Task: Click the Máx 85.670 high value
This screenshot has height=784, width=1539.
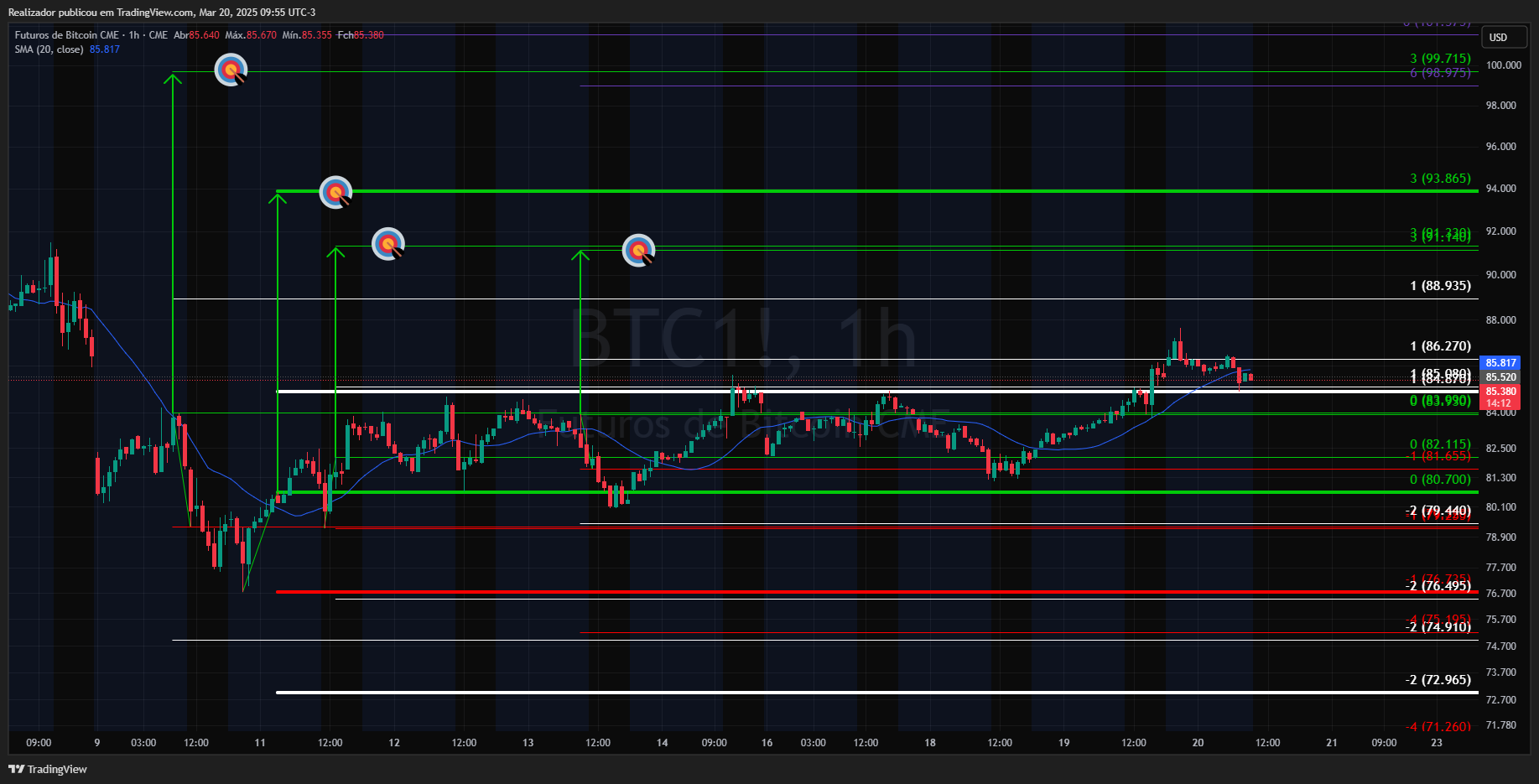Action: pyautogui.click(x=251, y=35)
